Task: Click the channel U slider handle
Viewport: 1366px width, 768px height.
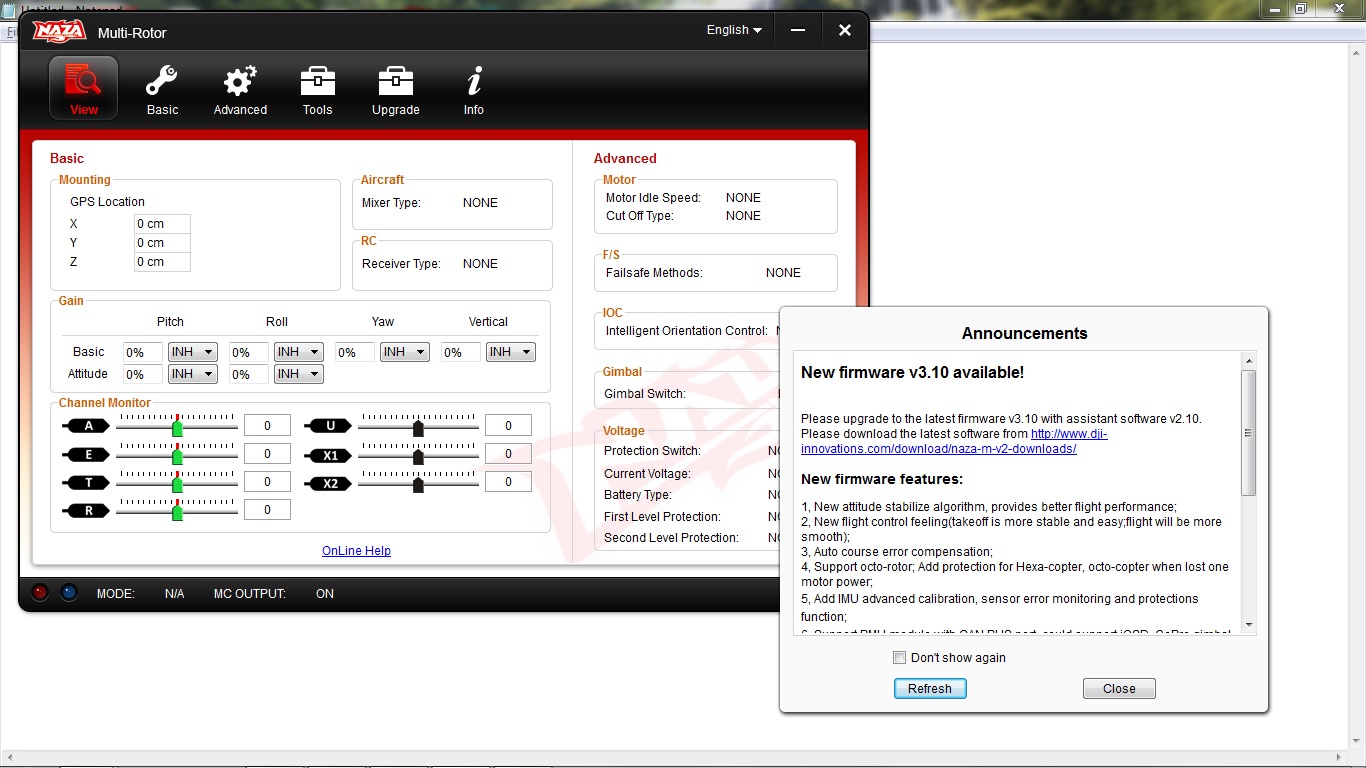Action: (x=418, y=428)
